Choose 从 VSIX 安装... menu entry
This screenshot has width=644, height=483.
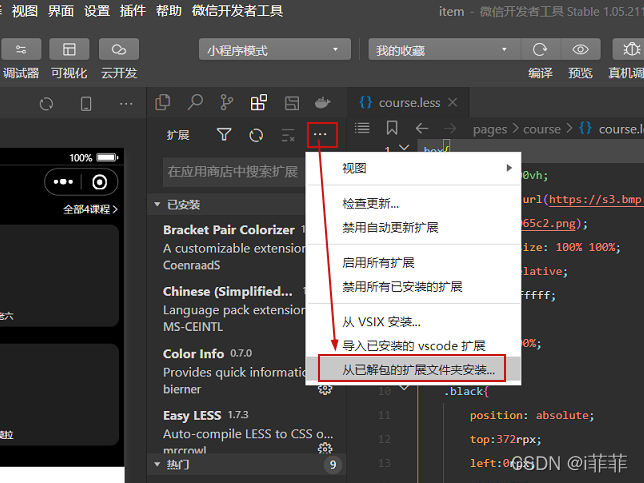(x=414, y=322)
